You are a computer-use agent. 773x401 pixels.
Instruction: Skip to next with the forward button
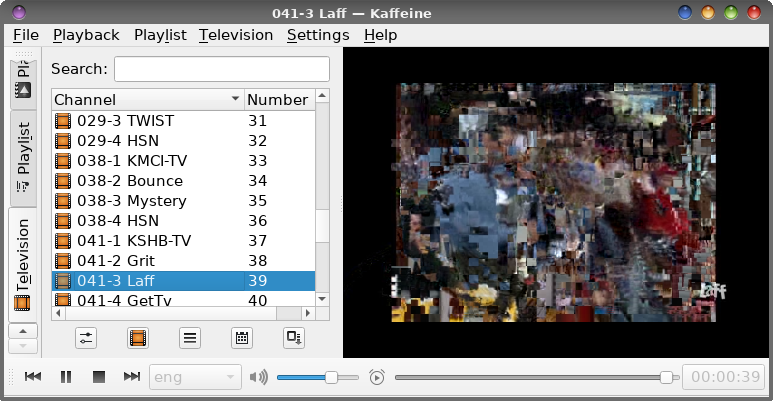tap(132, 377)
